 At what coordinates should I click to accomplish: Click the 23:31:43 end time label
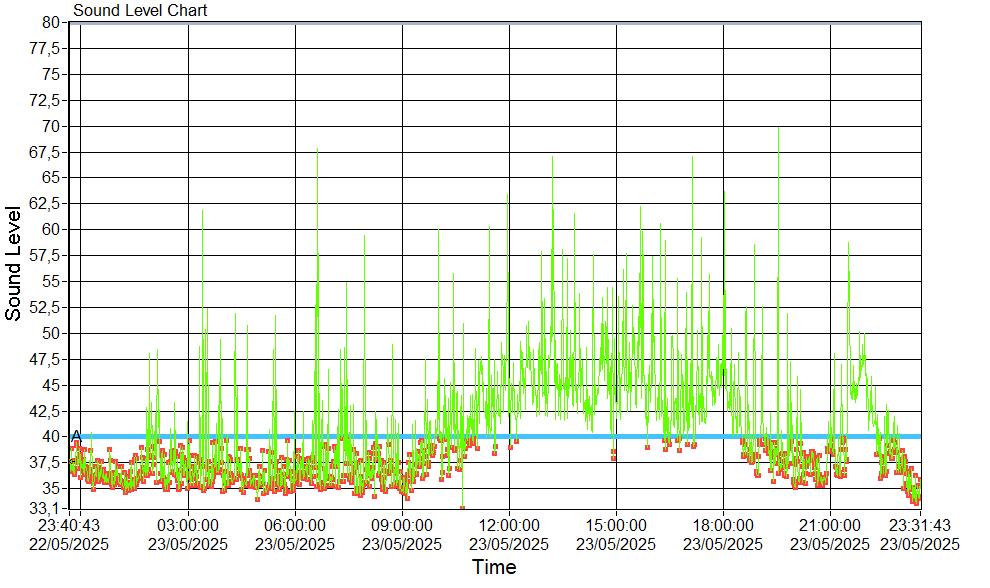pyautogui.click(x=918, y=527)
